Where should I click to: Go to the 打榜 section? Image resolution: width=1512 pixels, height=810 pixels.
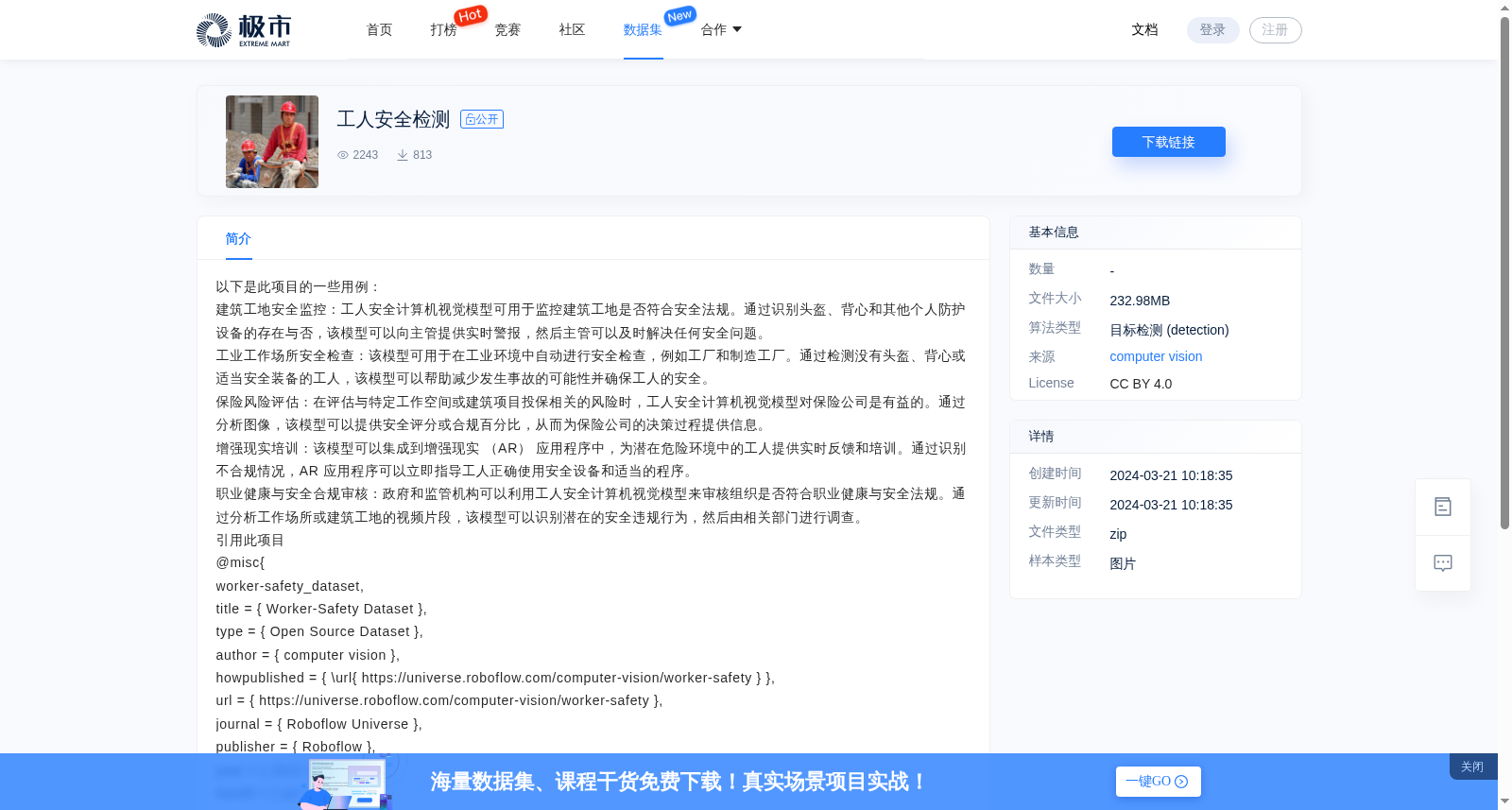coord(443,30)
